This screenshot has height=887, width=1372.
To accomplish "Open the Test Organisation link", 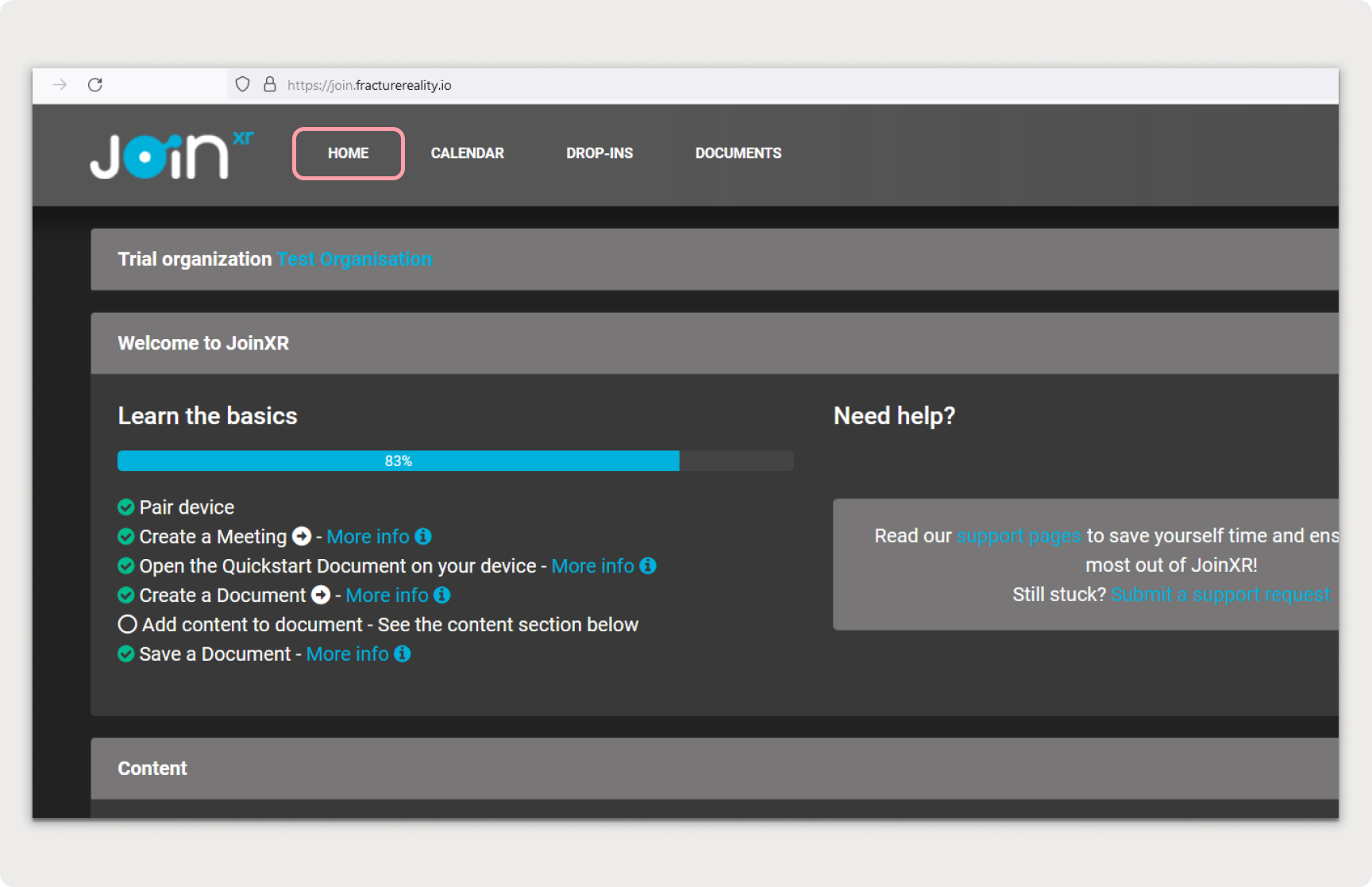I will pyautogui.click(x=354, y=259).
